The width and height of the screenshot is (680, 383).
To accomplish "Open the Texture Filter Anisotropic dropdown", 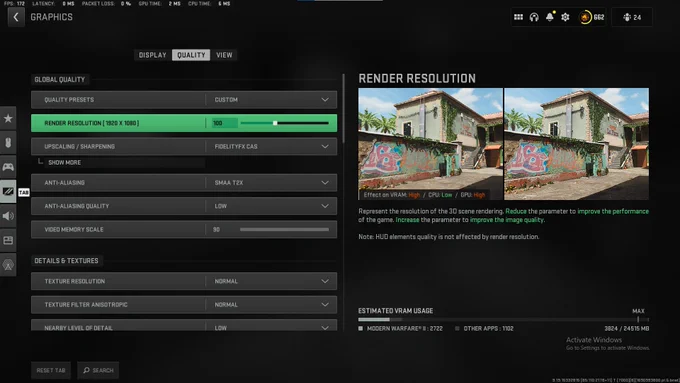I will 184,304.
